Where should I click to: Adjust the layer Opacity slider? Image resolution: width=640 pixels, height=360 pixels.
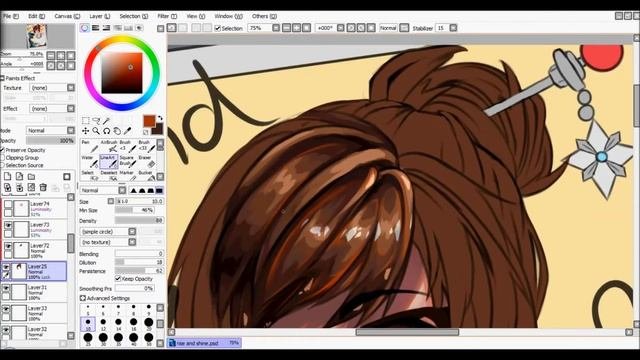click(x=51, y=140)
